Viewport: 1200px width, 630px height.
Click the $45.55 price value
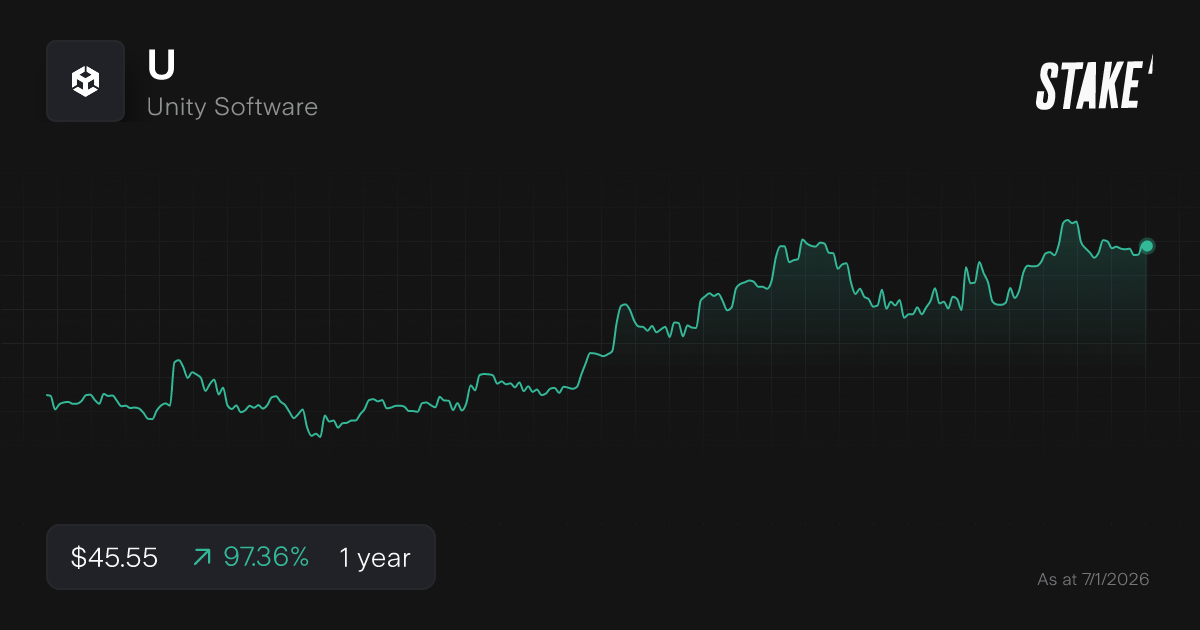114,558
